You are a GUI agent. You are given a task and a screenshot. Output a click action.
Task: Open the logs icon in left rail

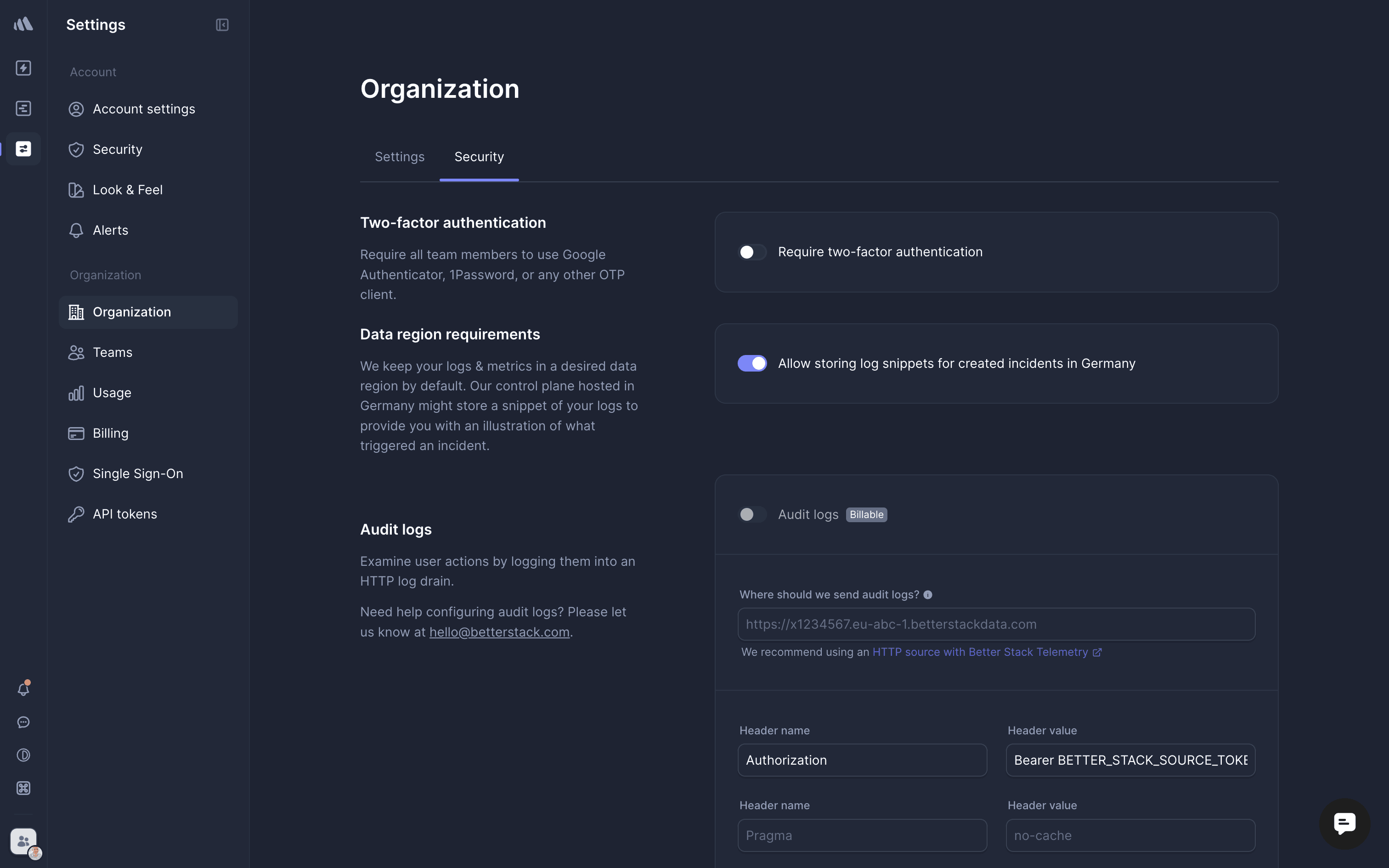(x=23, y=108)
